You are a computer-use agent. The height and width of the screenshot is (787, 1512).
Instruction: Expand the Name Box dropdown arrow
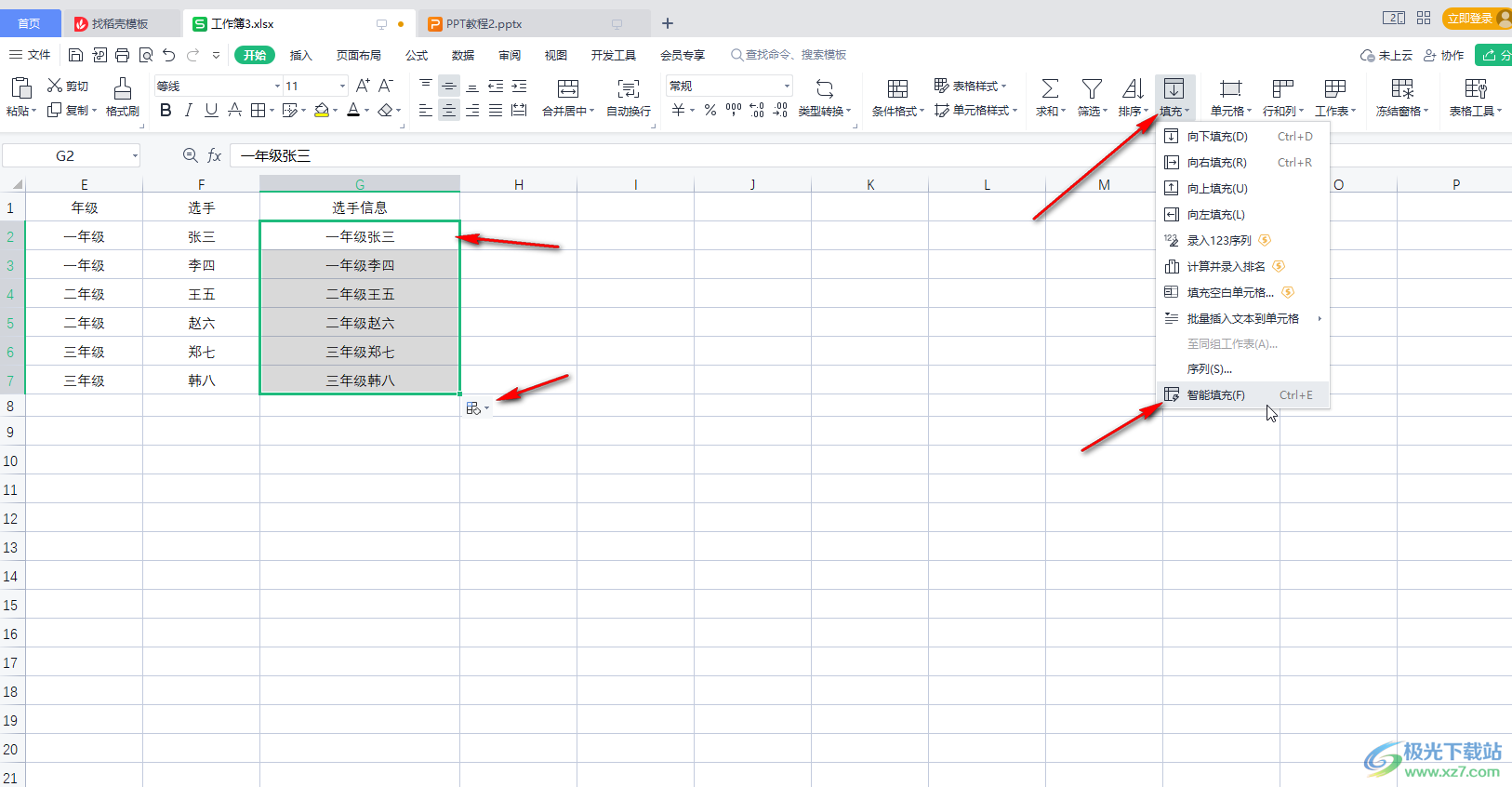pos(135,155)
